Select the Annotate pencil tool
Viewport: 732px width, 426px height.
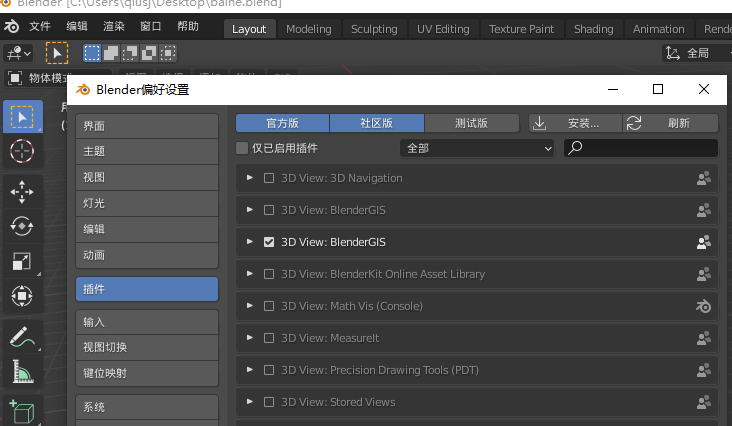tap(22, 337)
